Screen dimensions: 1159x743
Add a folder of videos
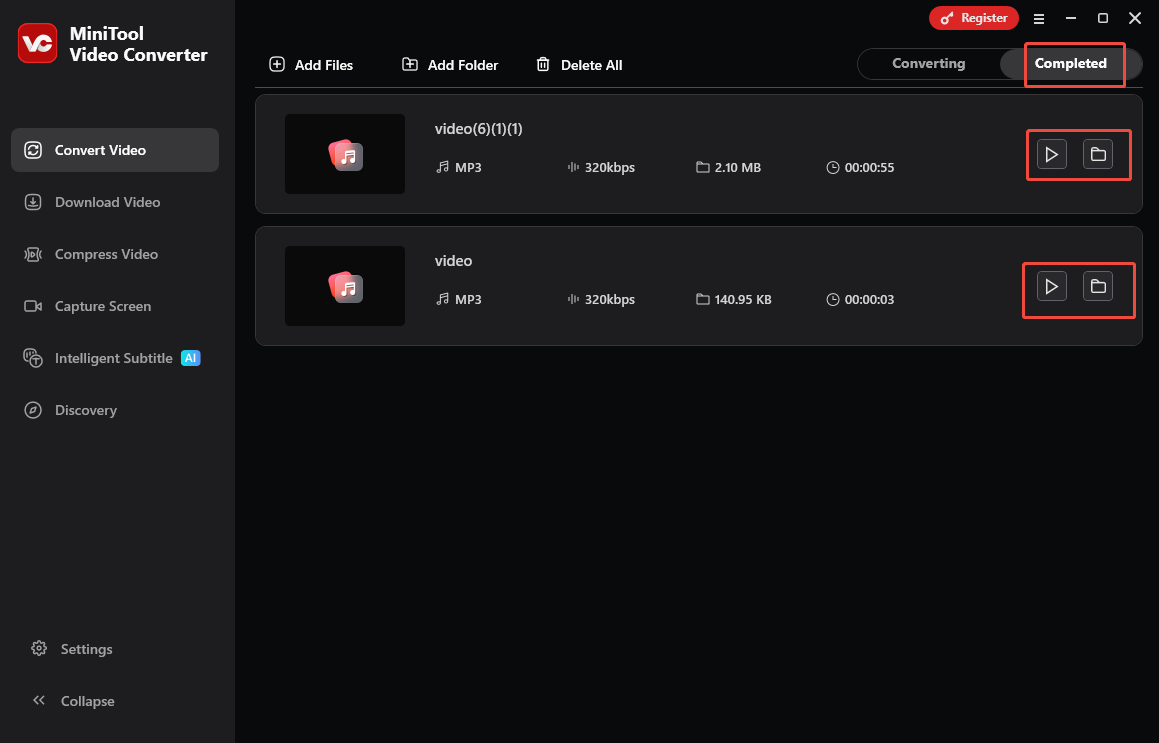[449, 64]
